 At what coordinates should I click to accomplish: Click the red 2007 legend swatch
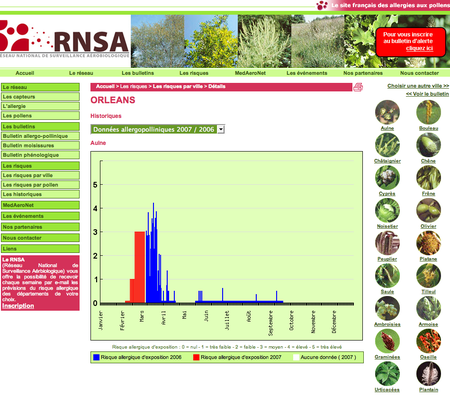coord(196,357)
